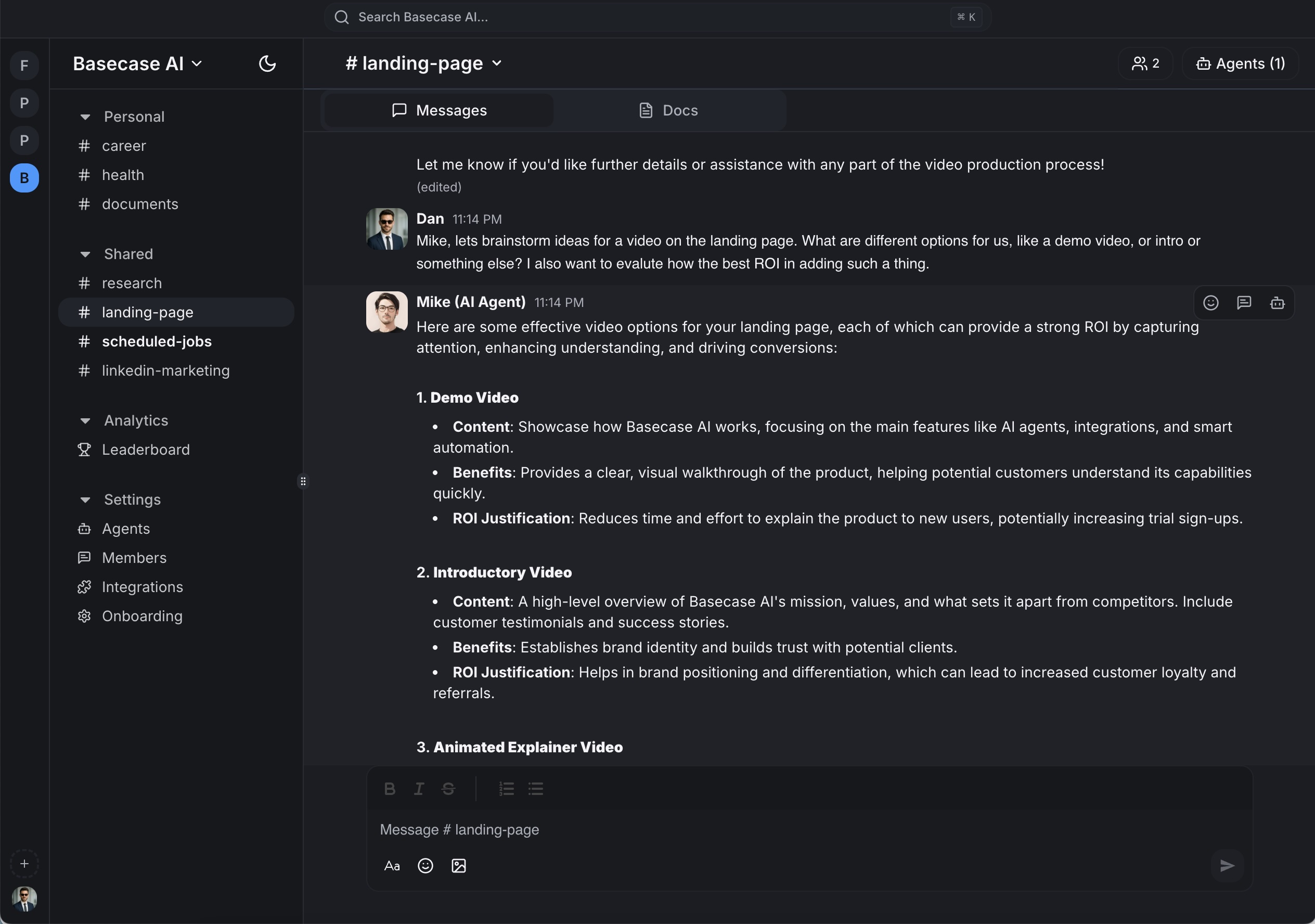Screen dimensions: 1315x924
Task: Click the send message arrow
Action: point(1227,866)
